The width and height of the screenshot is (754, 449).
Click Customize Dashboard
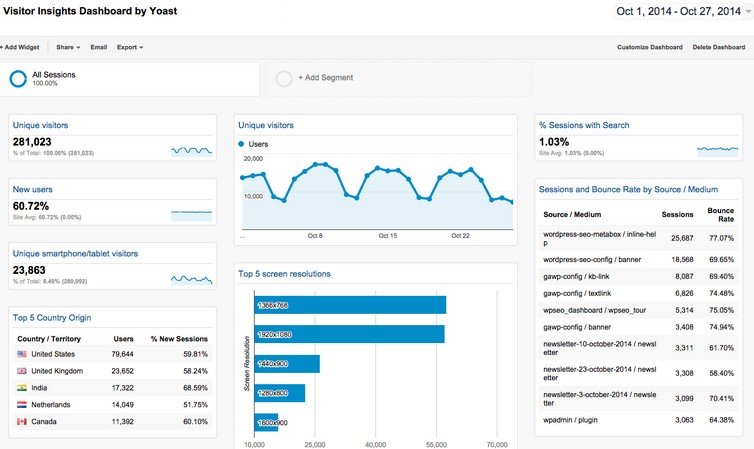point(649,47)
